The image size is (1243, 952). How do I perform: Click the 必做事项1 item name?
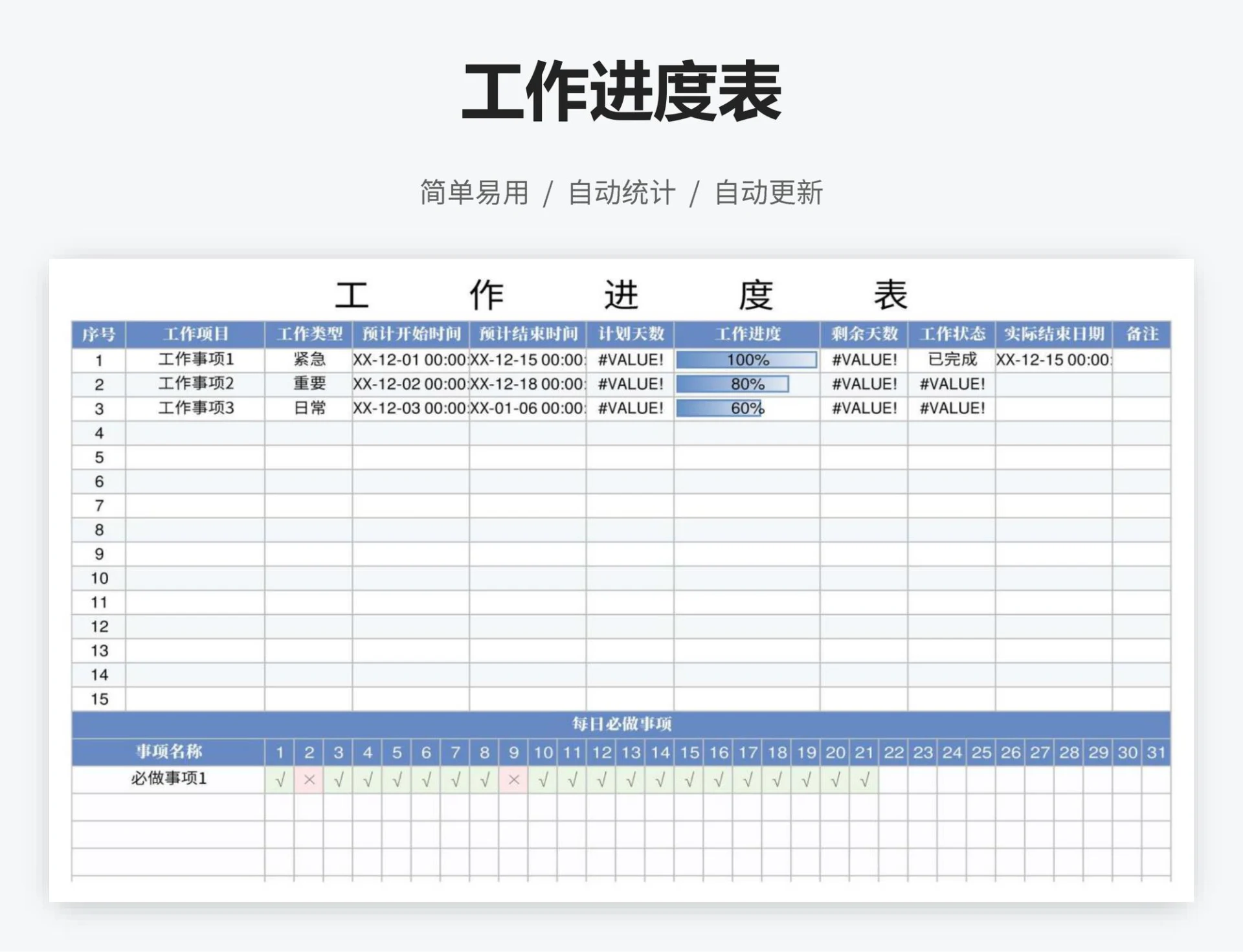coord(170,780)
